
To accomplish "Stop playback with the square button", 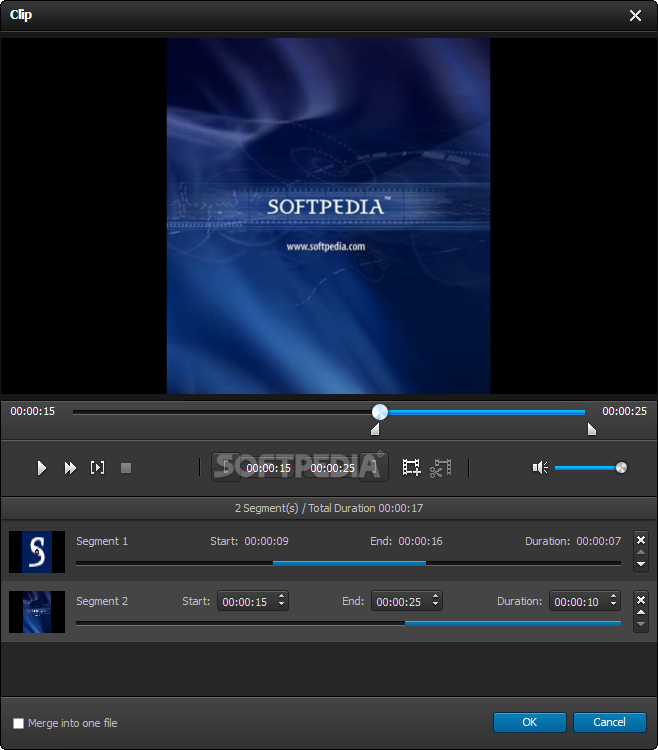I will point(126,468).
